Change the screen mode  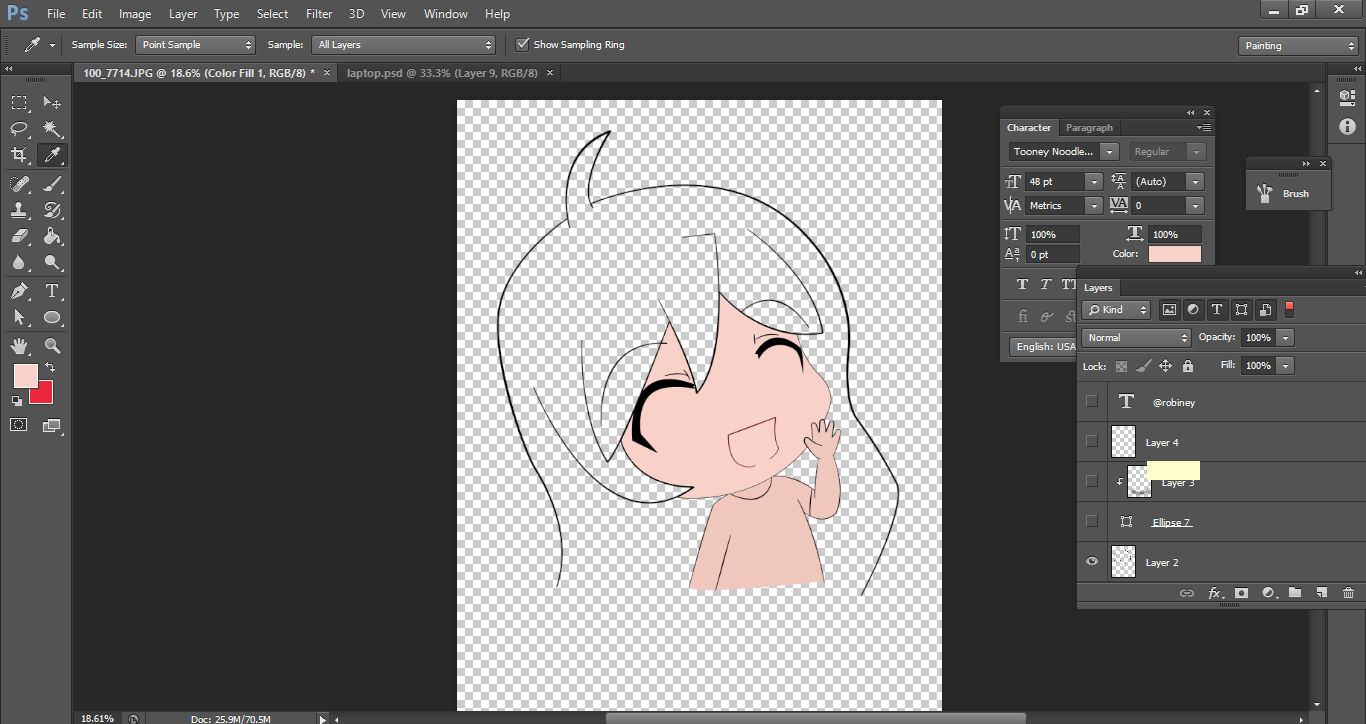52,425
